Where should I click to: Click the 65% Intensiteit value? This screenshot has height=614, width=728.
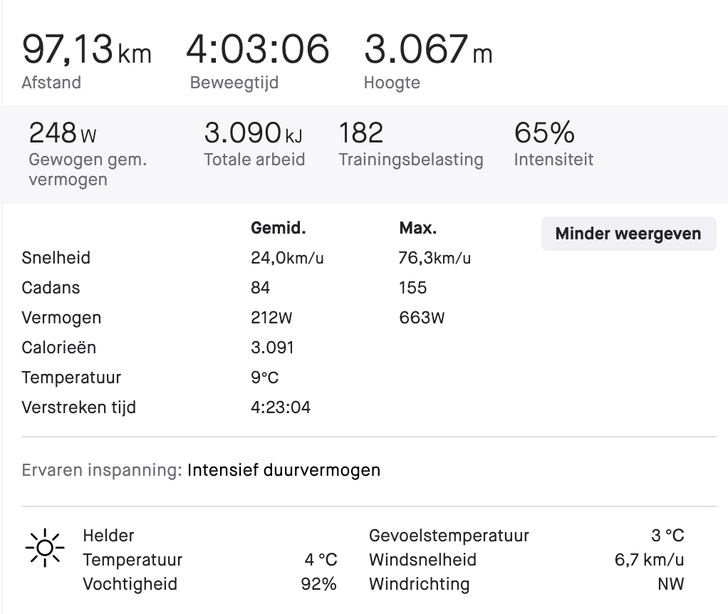[x=544, y=133]
